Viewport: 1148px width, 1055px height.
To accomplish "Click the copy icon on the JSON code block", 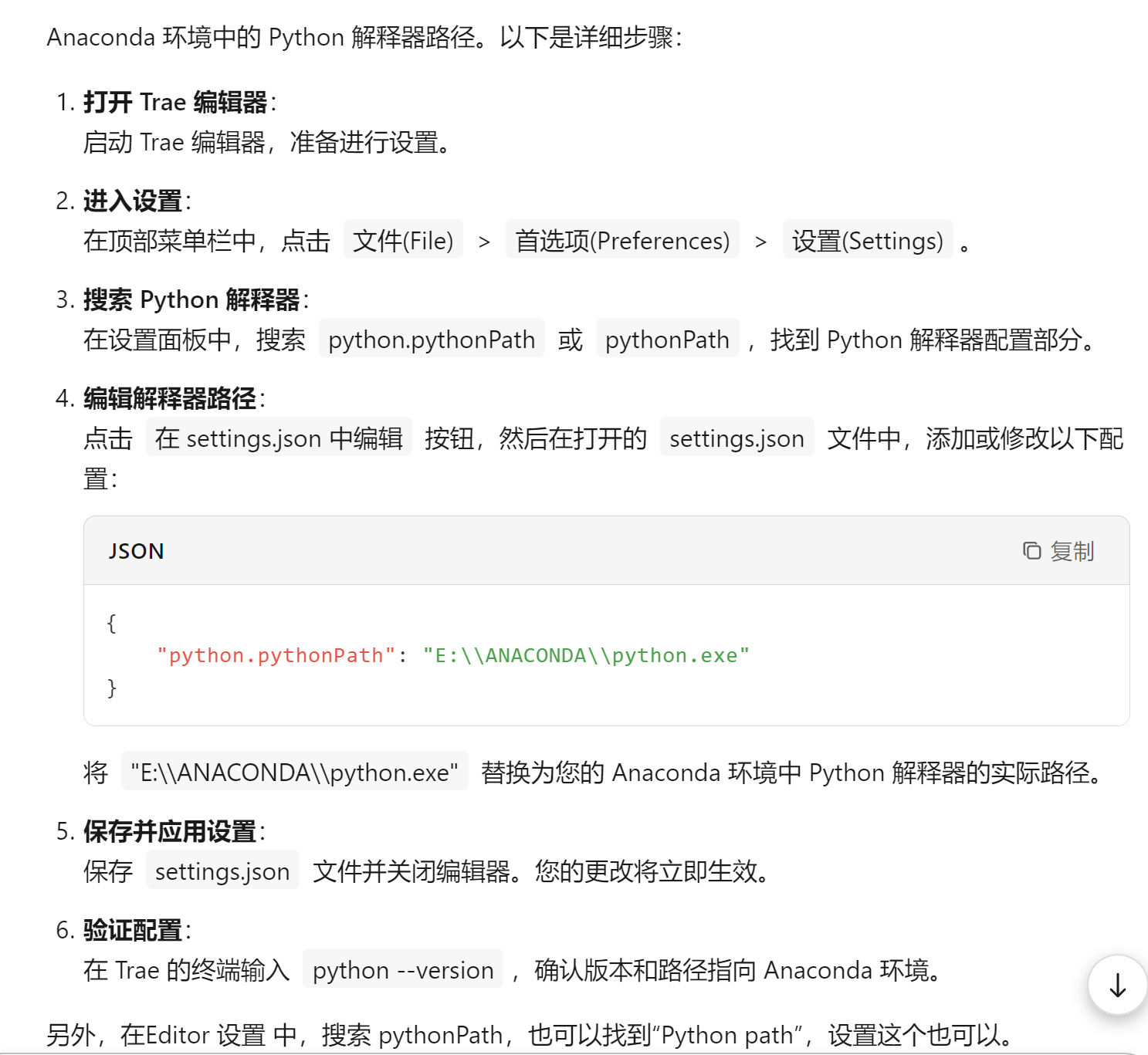I will [x=1031, y=550].
